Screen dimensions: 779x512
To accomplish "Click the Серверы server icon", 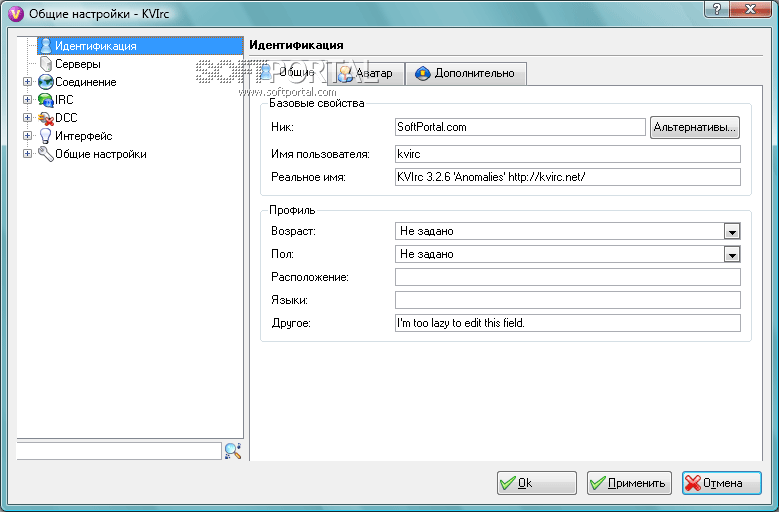I will [x=46, y=64].
